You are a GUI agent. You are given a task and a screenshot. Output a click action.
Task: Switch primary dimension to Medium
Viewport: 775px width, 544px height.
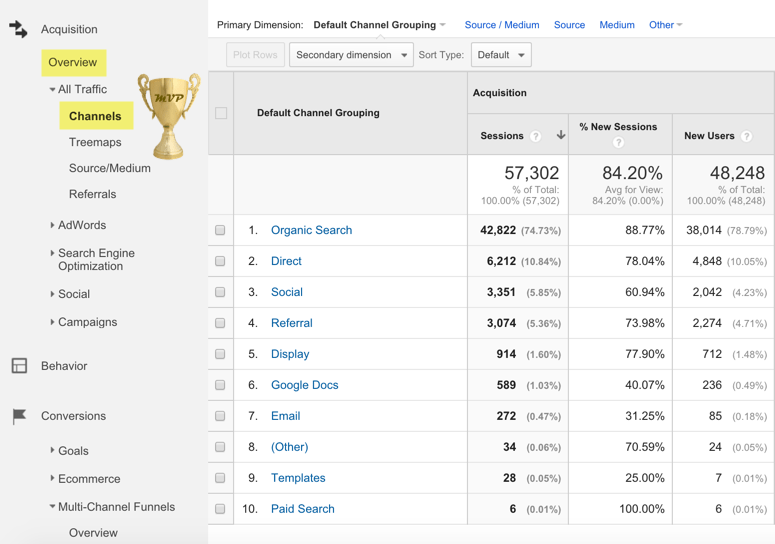point(617,25)
